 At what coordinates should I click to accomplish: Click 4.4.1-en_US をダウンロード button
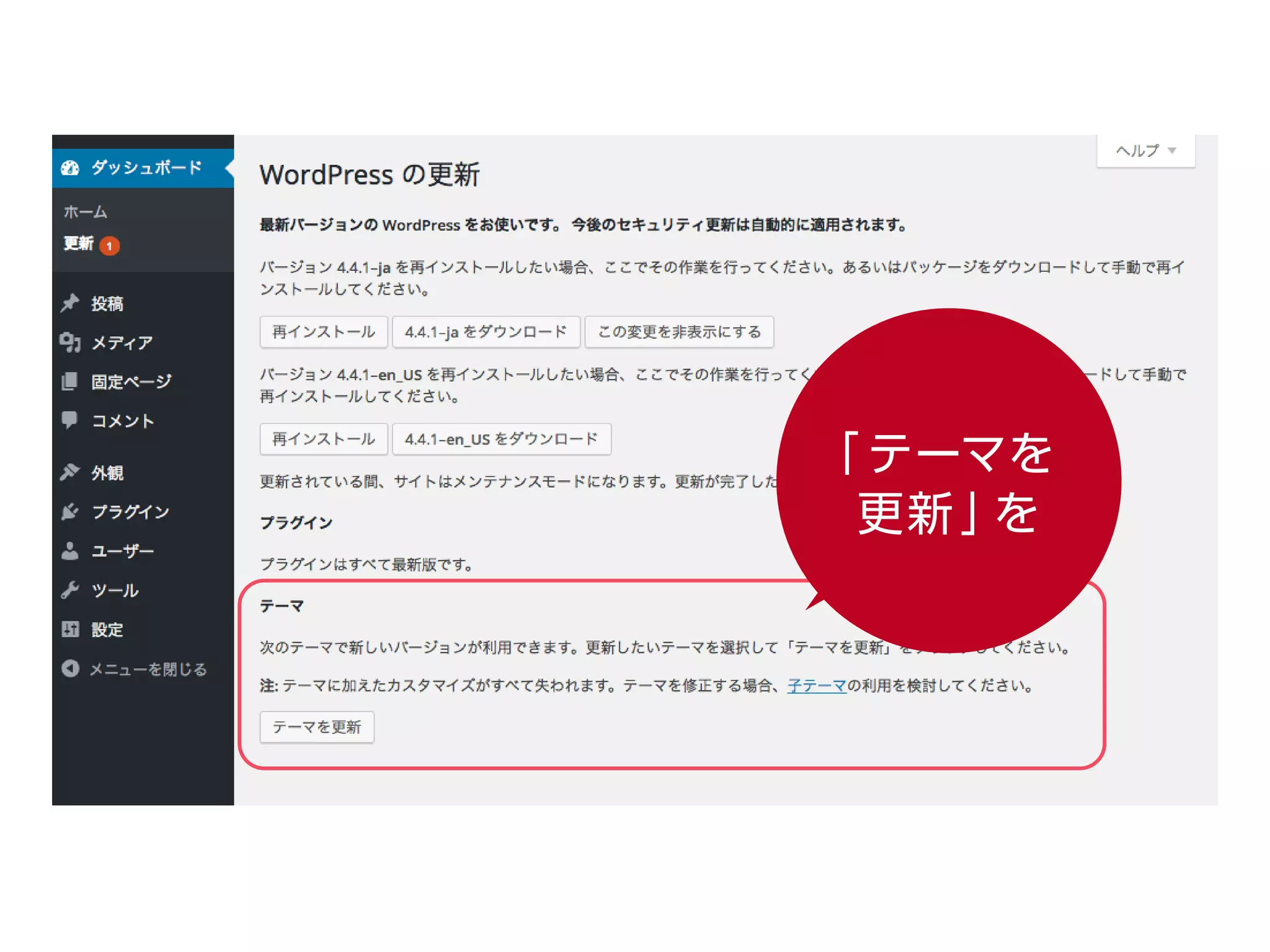point(502,439)
